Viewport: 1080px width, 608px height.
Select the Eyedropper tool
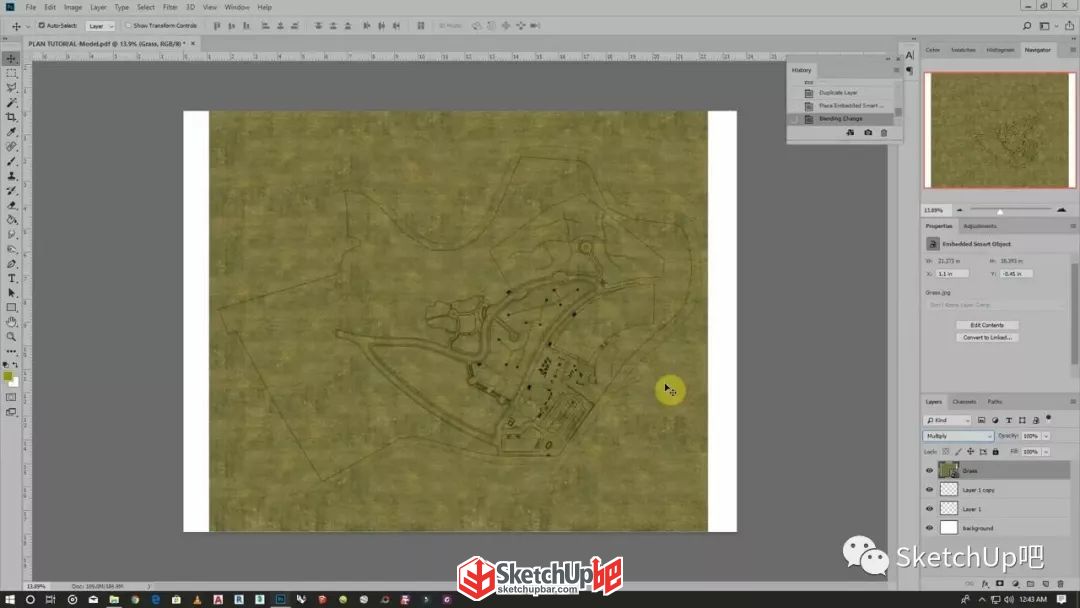point(11,132)
